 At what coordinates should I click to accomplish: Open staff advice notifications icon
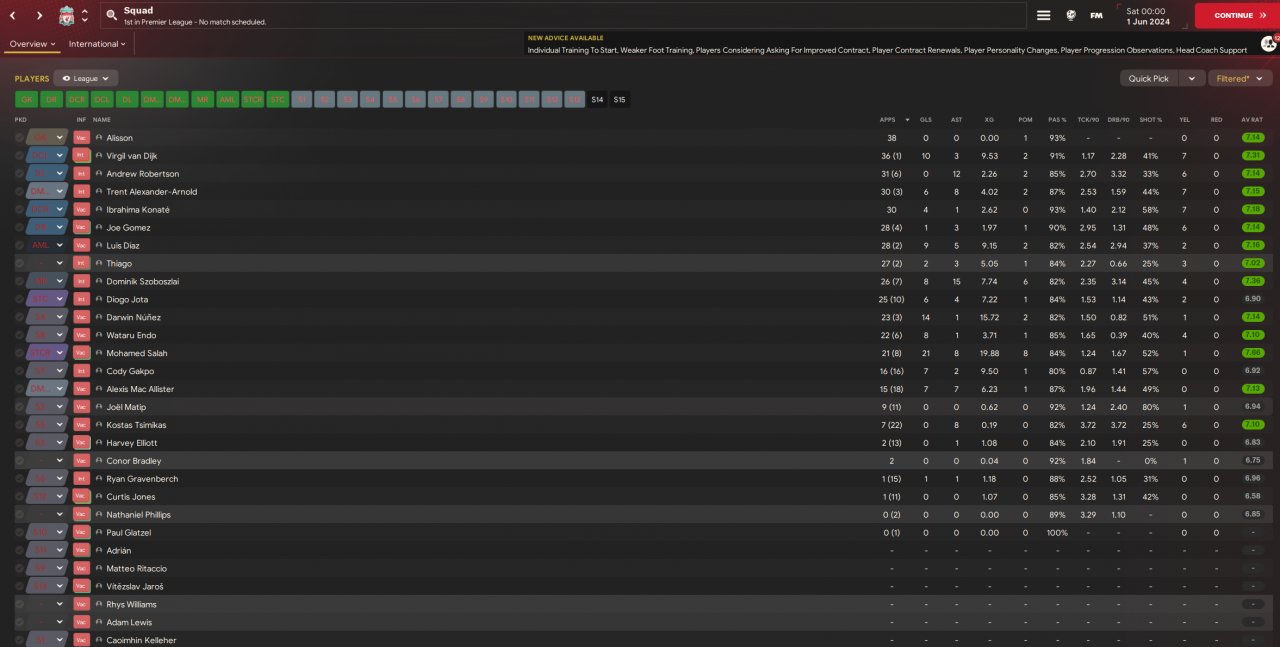point(1269,43)
